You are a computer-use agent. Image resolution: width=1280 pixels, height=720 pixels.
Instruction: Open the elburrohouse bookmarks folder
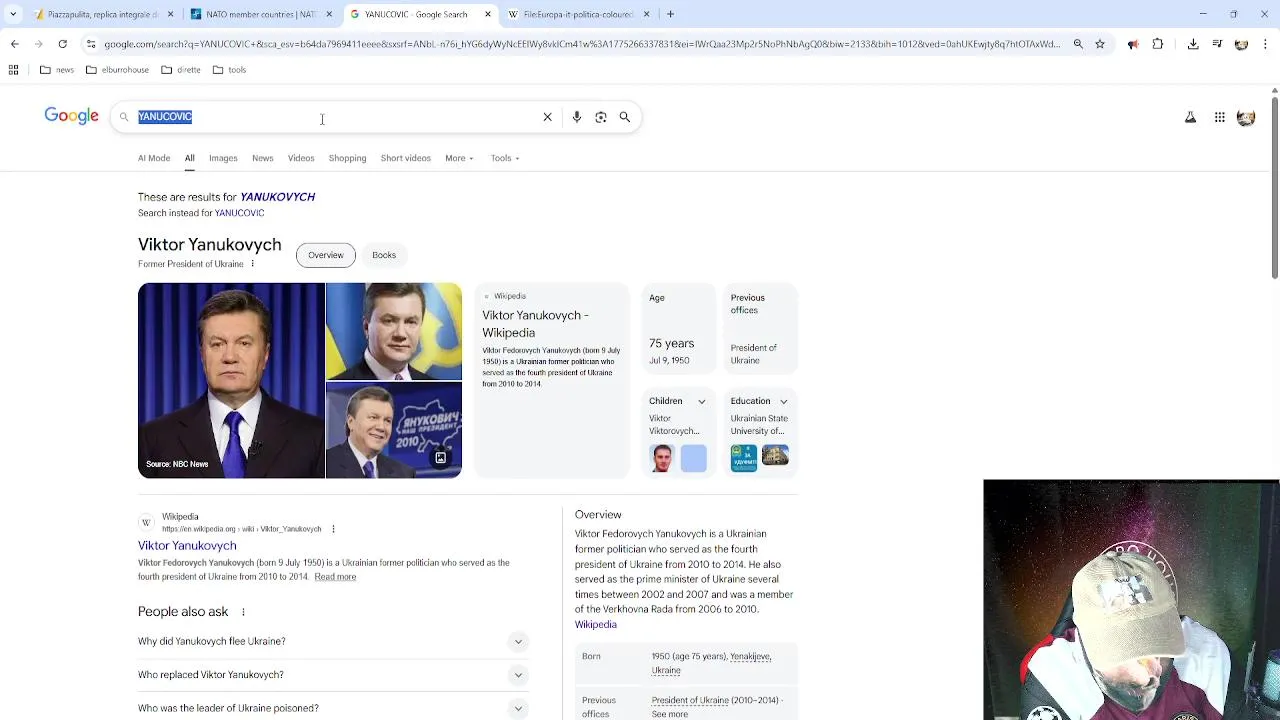click(x=117, y=70)
